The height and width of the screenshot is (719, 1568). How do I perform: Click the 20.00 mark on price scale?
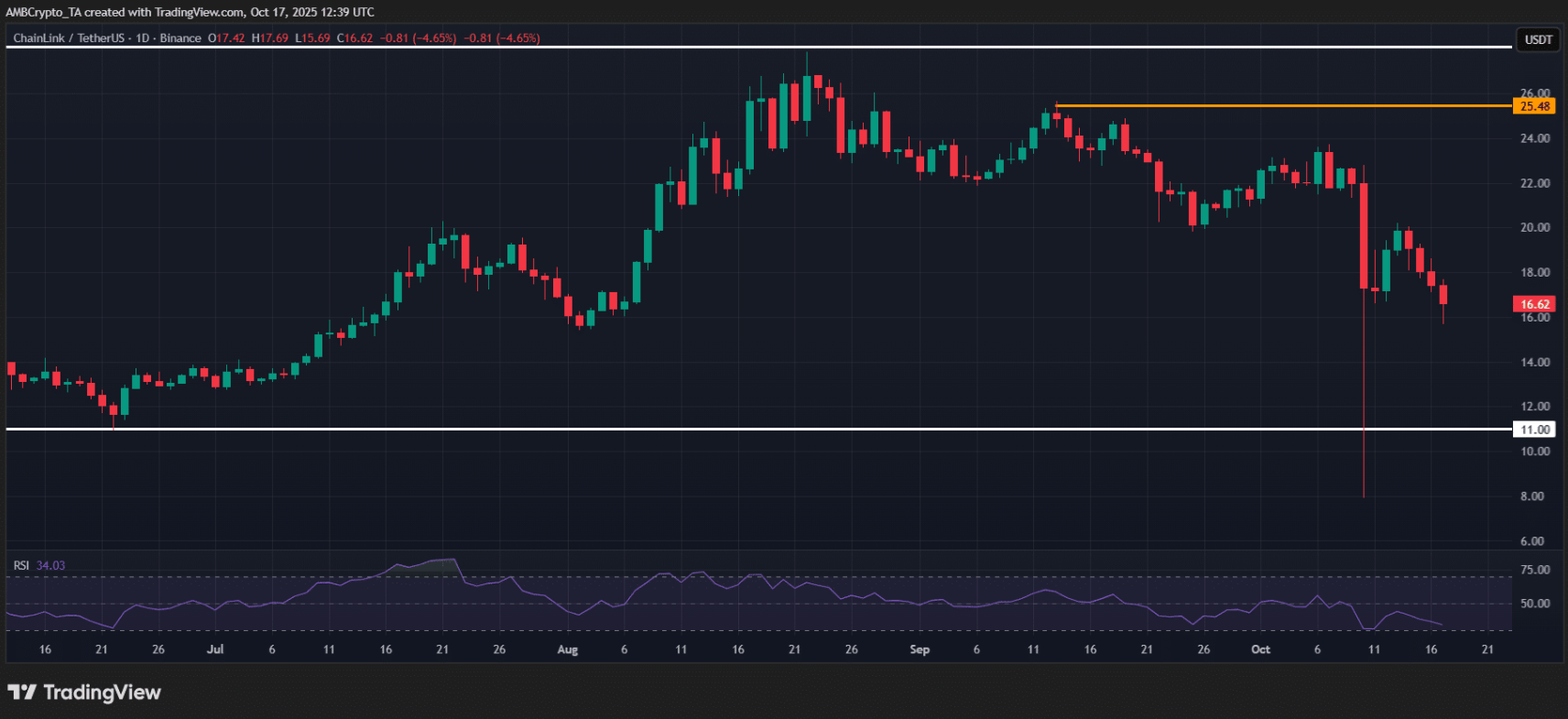1535,228
